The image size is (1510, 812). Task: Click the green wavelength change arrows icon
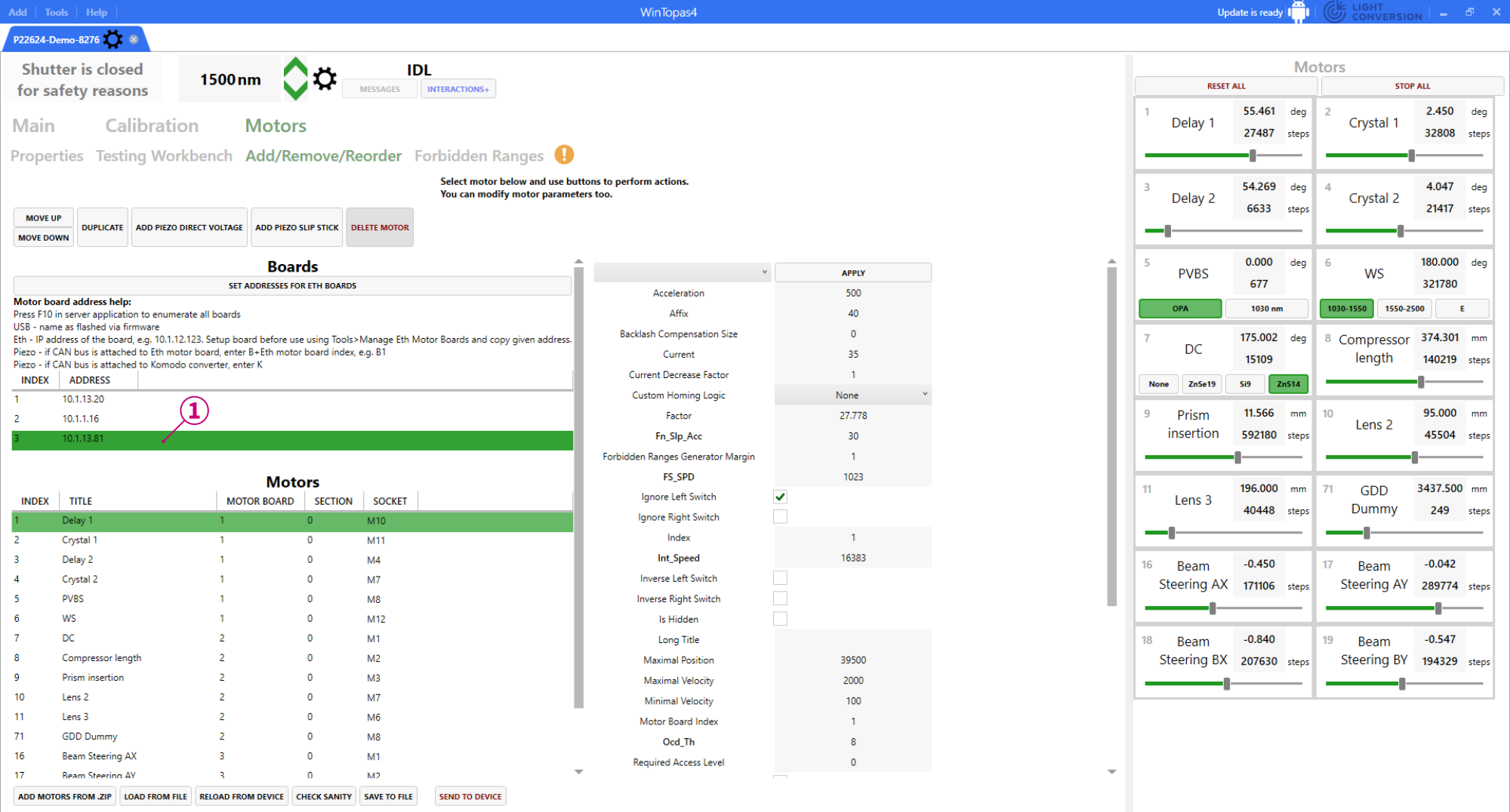point(296,78)
